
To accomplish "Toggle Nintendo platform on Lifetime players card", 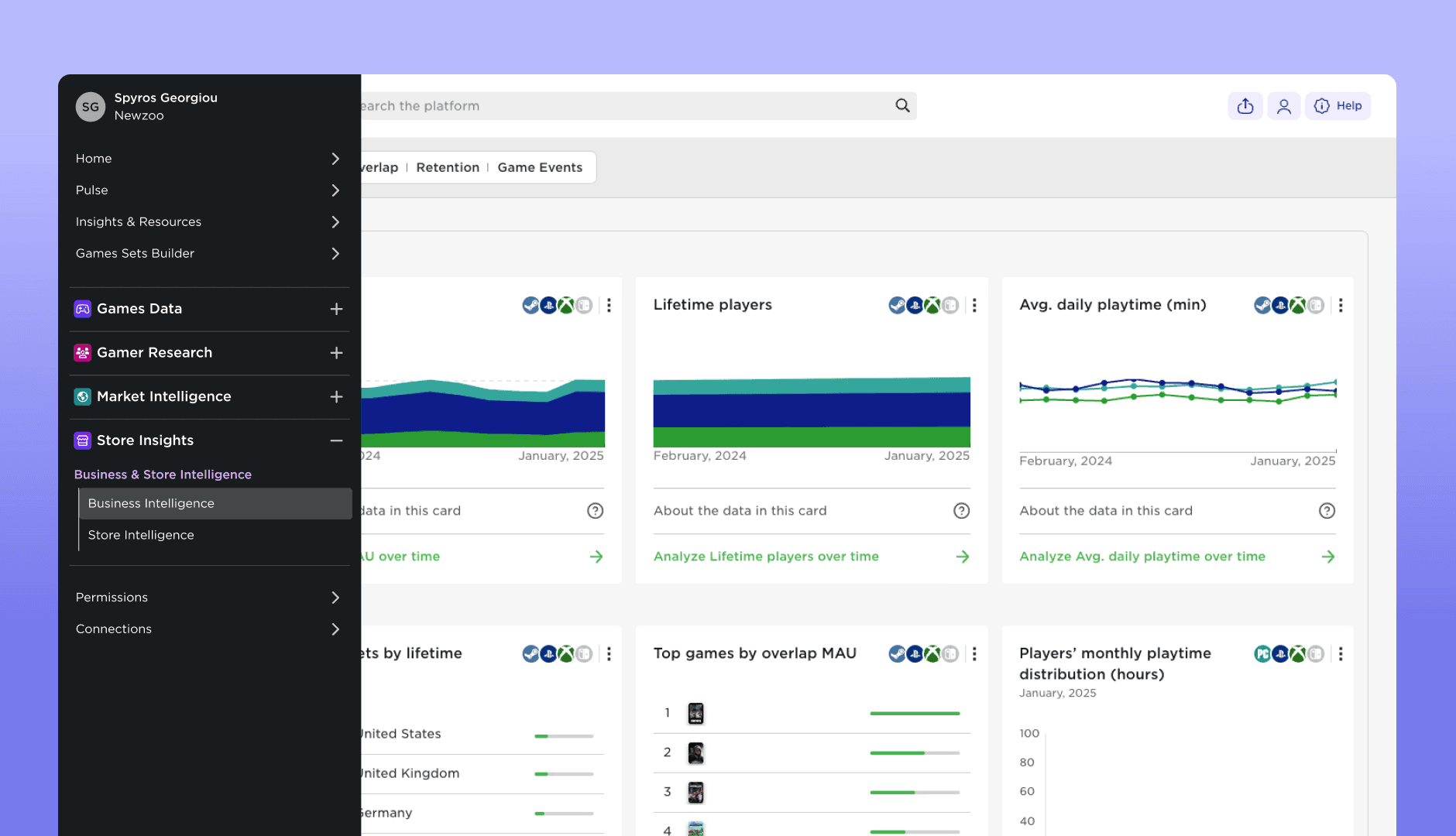I will click(x=950, y=306).
